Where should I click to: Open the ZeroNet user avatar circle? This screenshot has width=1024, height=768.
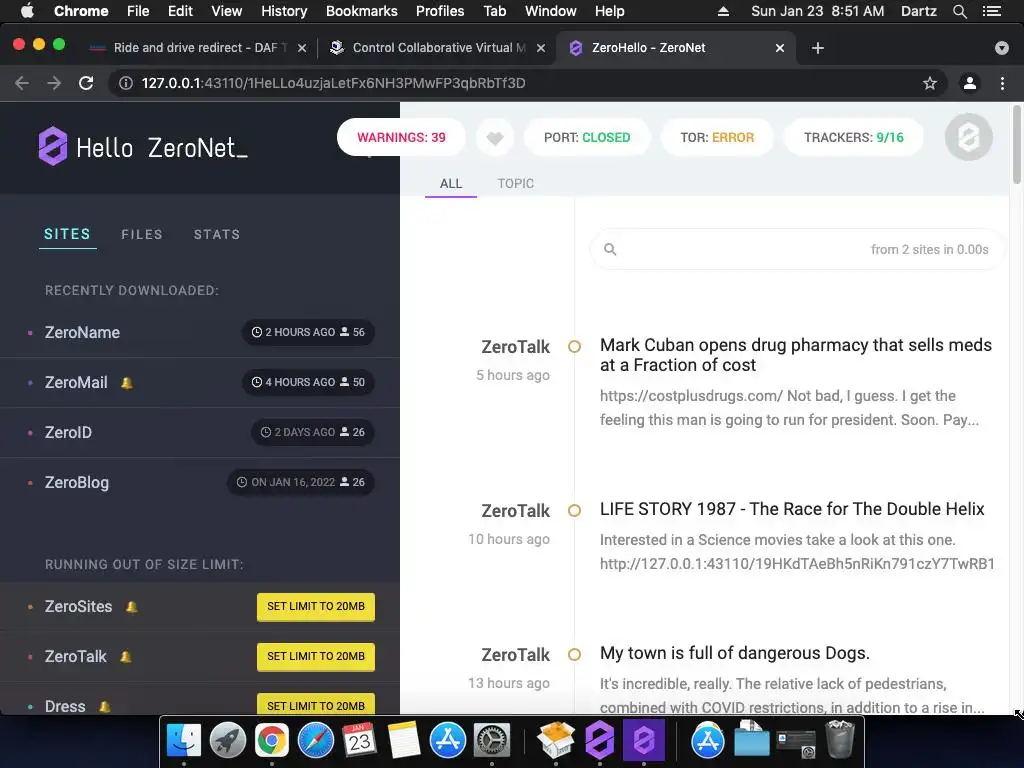(968, 137)
